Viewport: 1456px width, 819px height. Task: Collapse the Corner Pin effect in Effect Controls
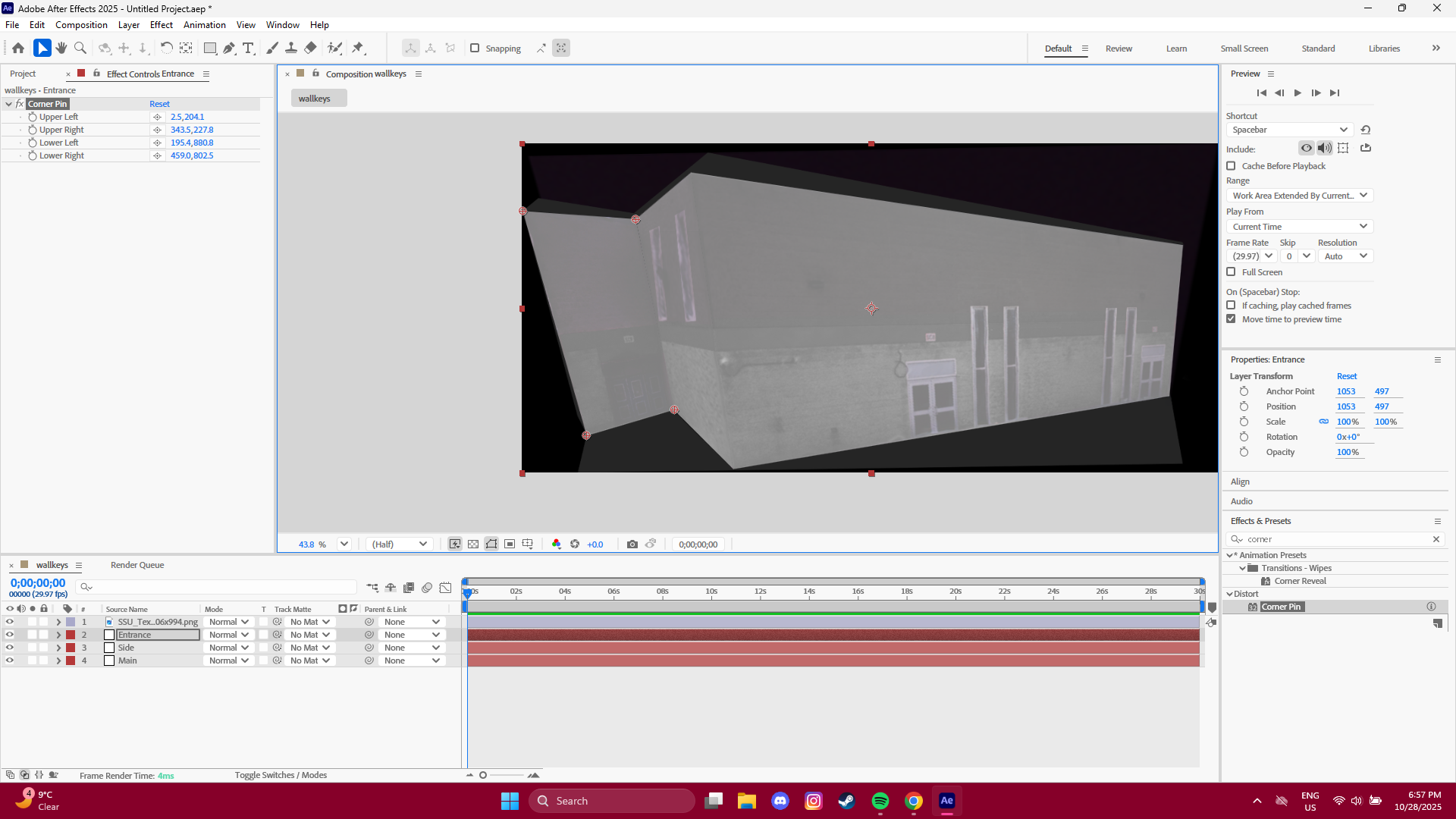8,104
